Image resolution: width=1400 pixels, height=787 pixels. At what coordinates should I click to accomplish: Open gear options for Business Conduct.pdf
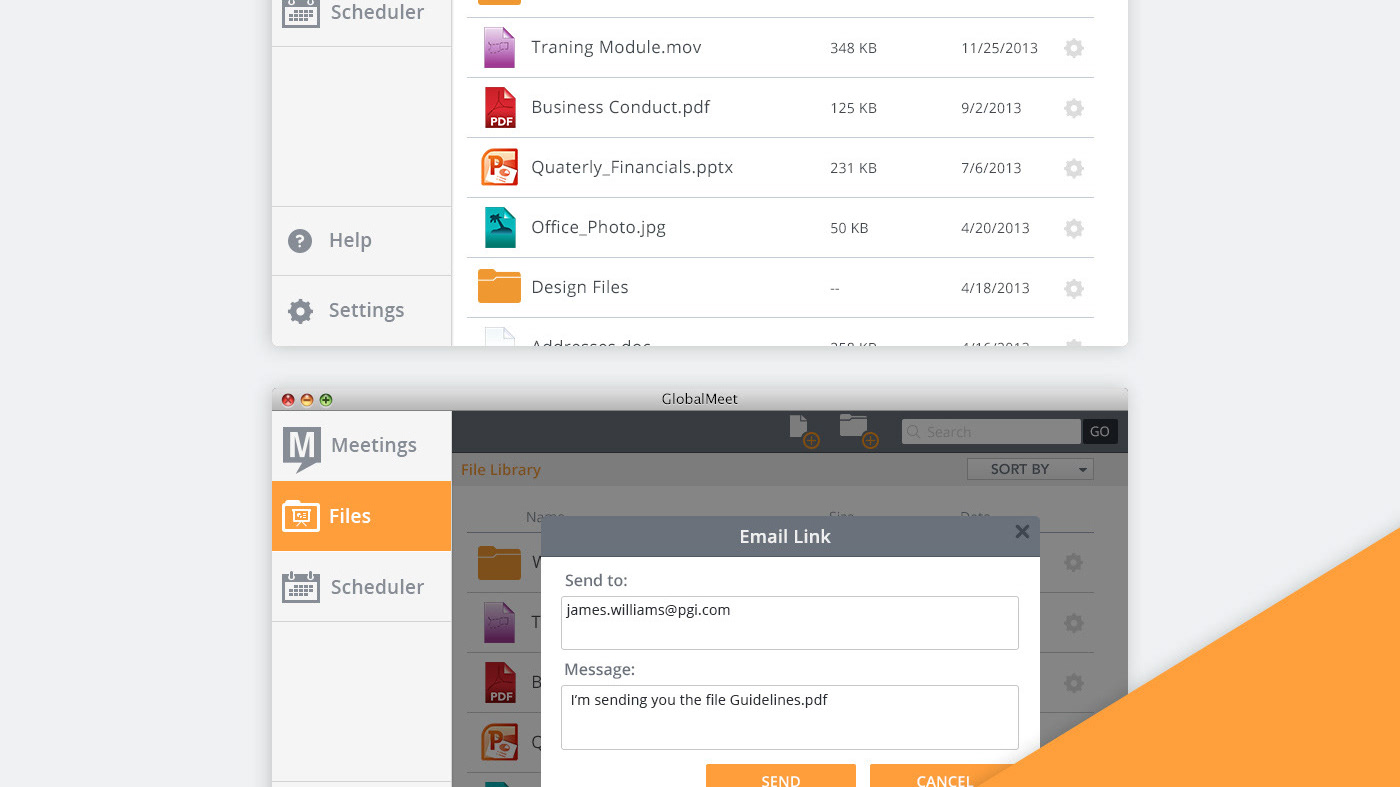point(1074,108)
